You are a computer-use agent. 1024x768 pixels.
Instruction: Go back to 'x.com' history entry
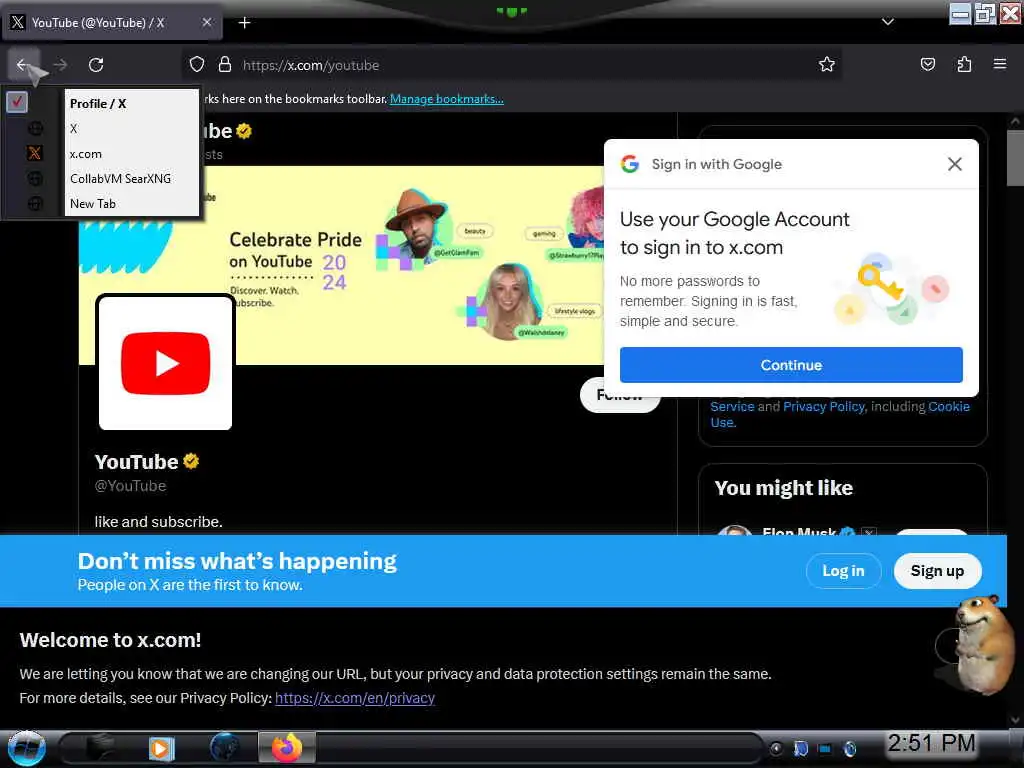click(x=131, y=154)
